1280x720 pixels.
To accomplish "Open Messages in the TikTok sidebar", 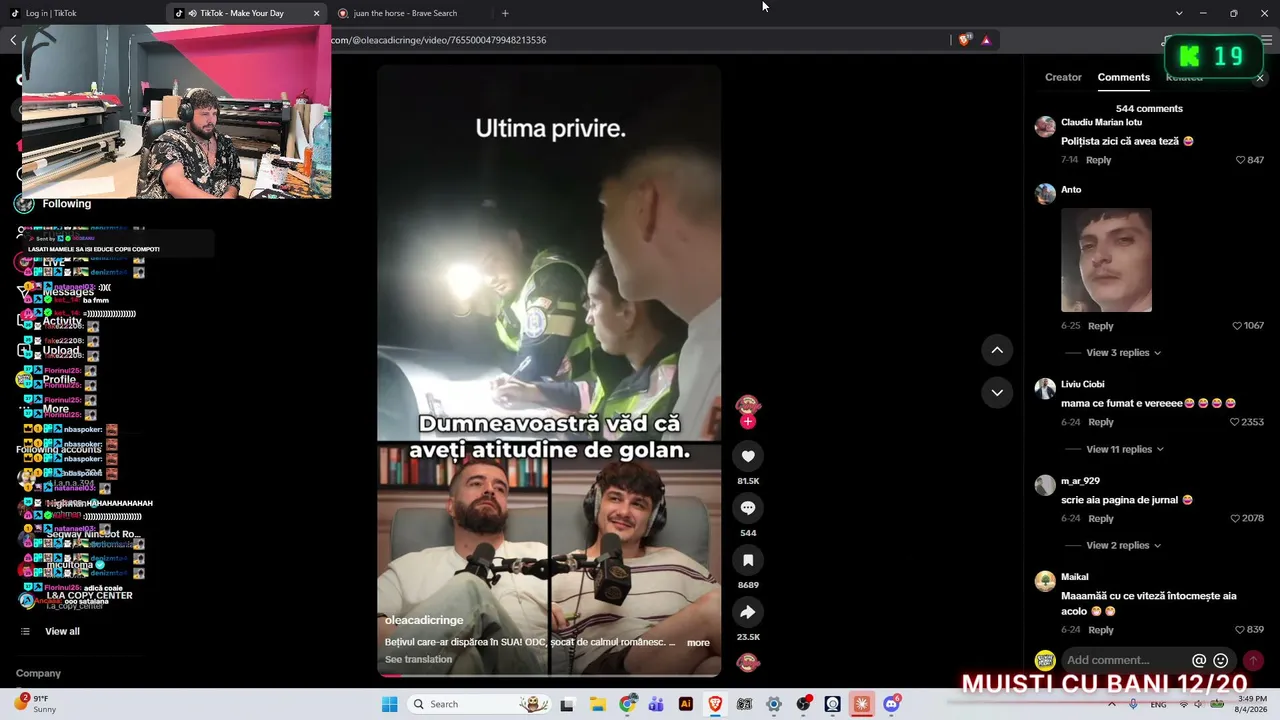I will 68,292.
